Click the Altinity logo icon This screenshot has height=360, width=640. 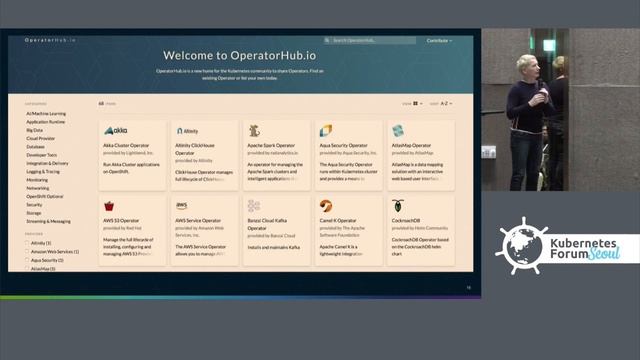pyautogui.click(x=187, y=131)
